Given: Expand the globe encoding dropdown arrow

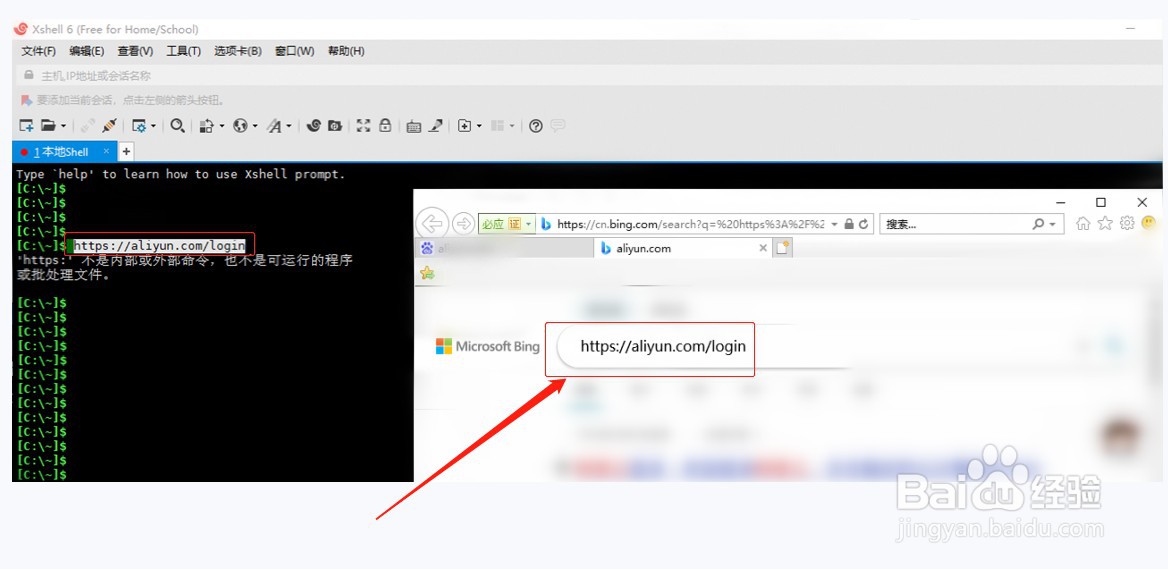Looking at the screenshot, I should tap(255, 126).
